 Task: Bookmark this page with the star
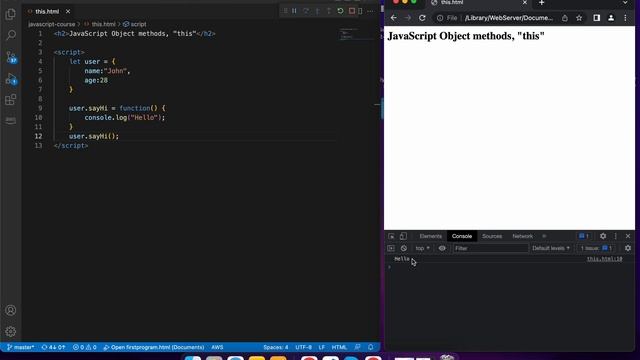click(579, 18)
